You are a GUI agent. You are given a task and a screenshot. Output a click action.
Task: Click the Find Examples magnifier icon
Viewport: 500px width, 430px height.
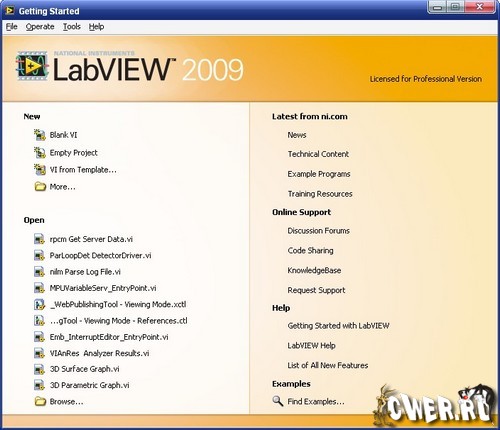coord(278,401)
